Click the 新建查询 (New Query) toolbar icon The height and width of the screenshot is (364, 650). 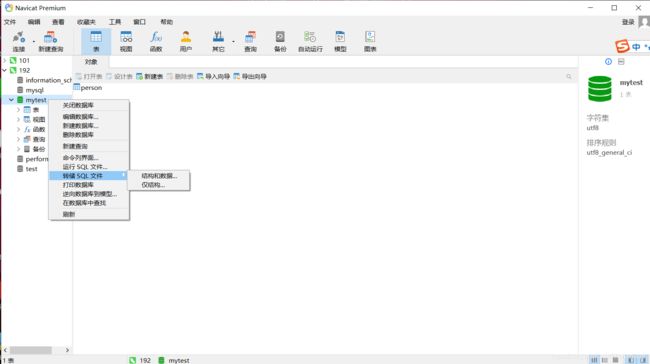click(x=51, y=41)
